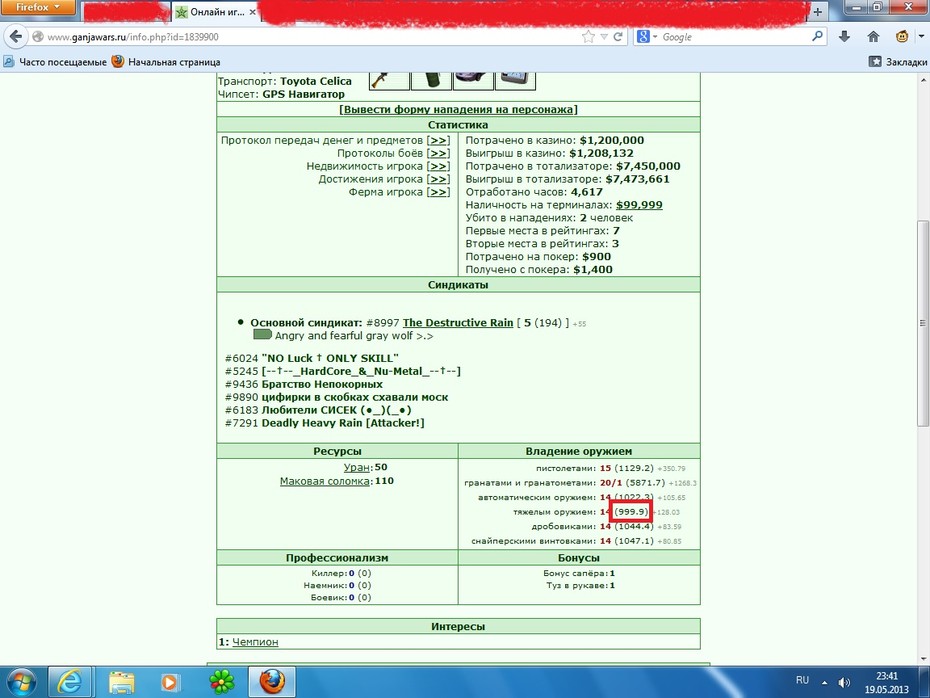
Task: Open the search engine selector dropdown
Action: [648, 37]
